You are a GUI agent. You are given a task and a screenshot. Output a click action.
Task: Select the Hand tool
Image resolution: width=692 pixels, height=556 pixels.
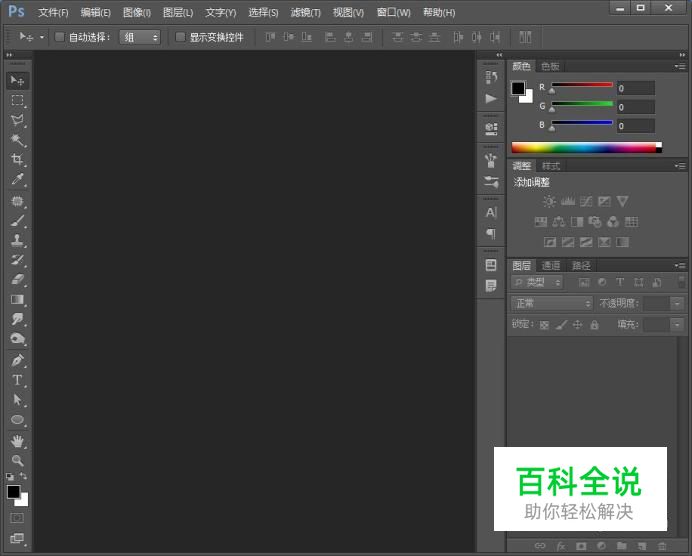click(17, 441)
